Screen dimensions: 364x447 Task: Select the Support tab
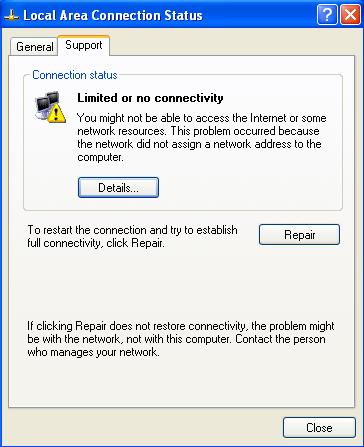(x=84, y=45)
